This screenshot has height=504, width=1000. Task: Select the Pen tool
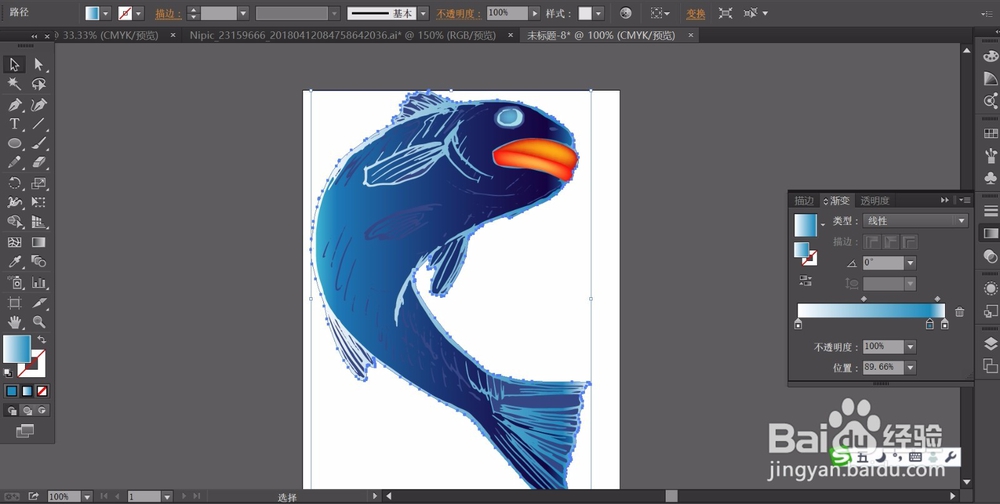[x=14, y=104]
